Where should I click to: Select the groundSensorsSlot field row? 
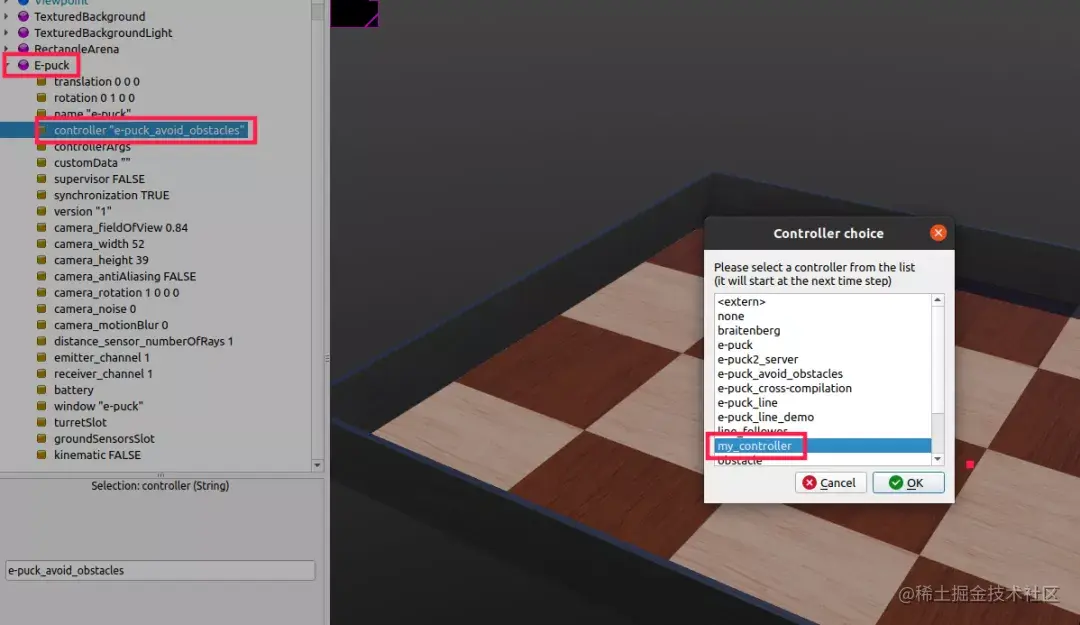(104, 438)
